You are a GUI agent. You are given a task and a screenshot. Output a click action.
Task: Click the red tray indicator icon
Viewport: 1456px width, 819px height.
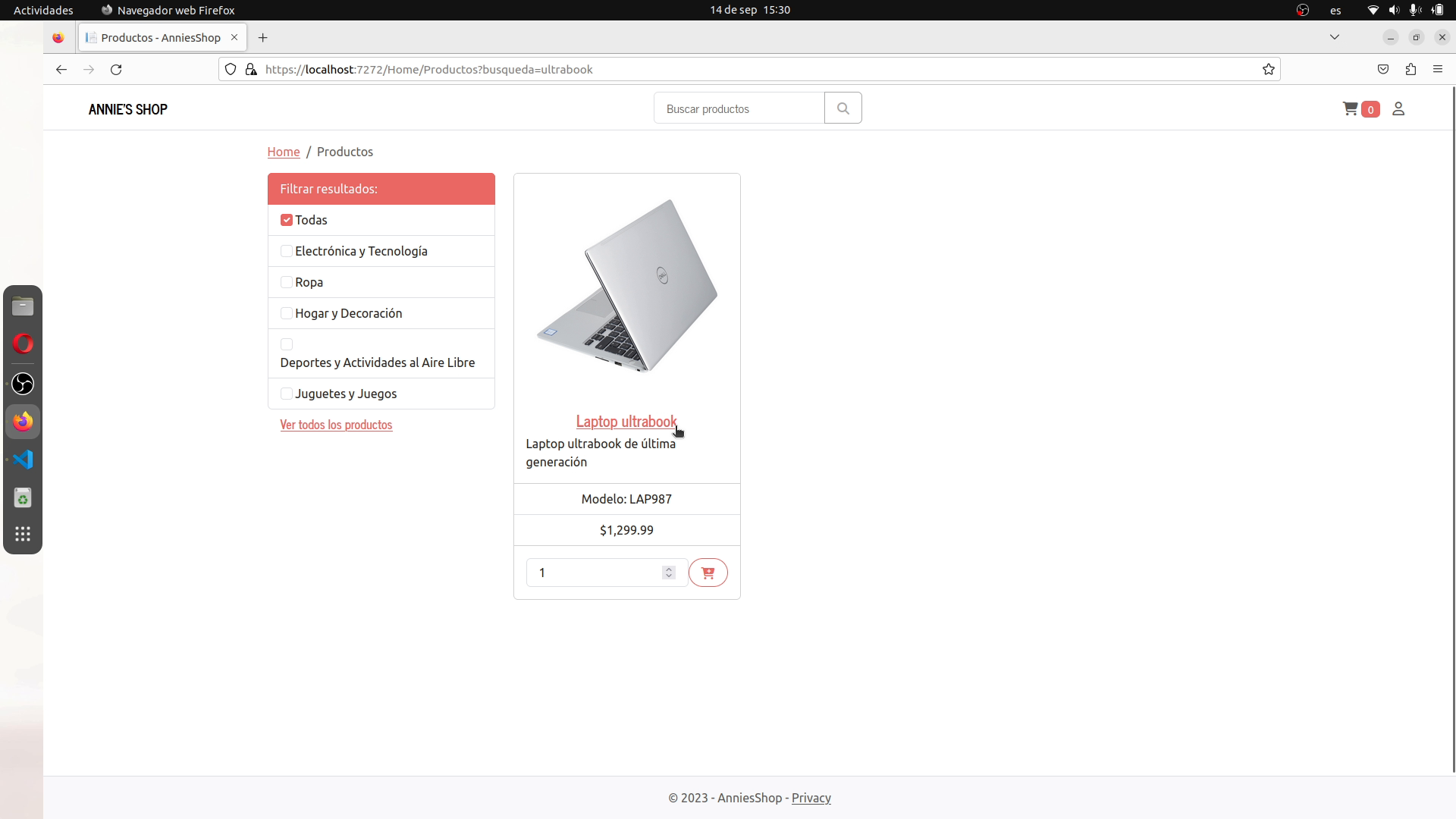point(1303,10)
